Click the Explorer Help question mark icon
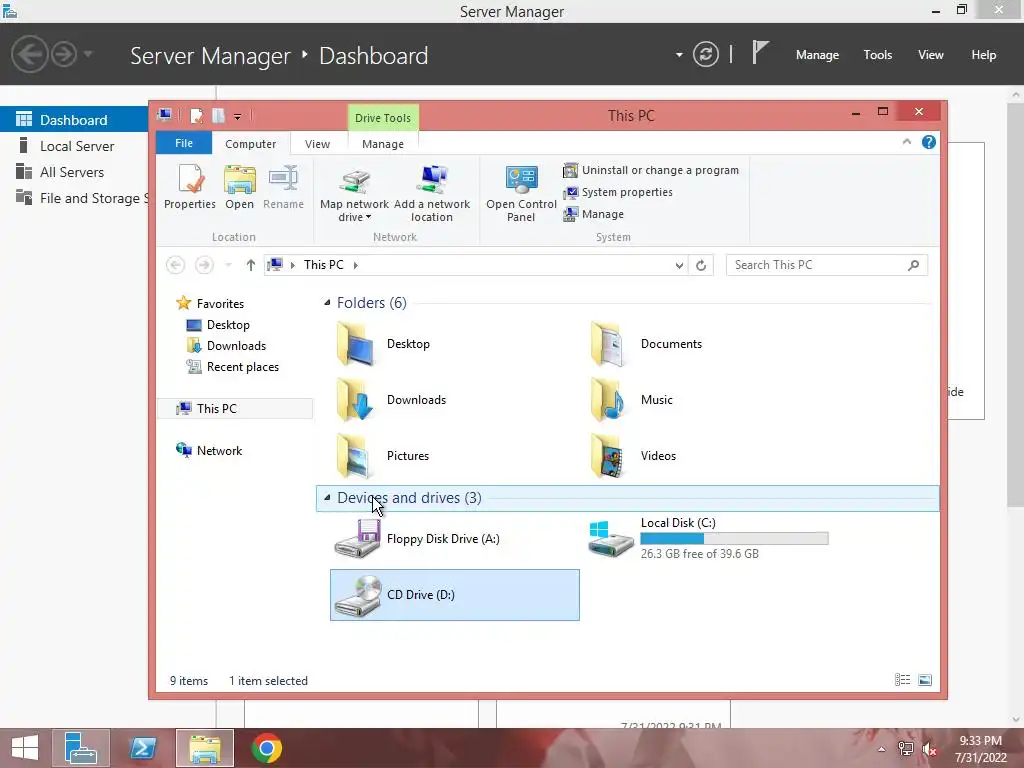This screenshot has width=1024, height=768. [929, 142]
